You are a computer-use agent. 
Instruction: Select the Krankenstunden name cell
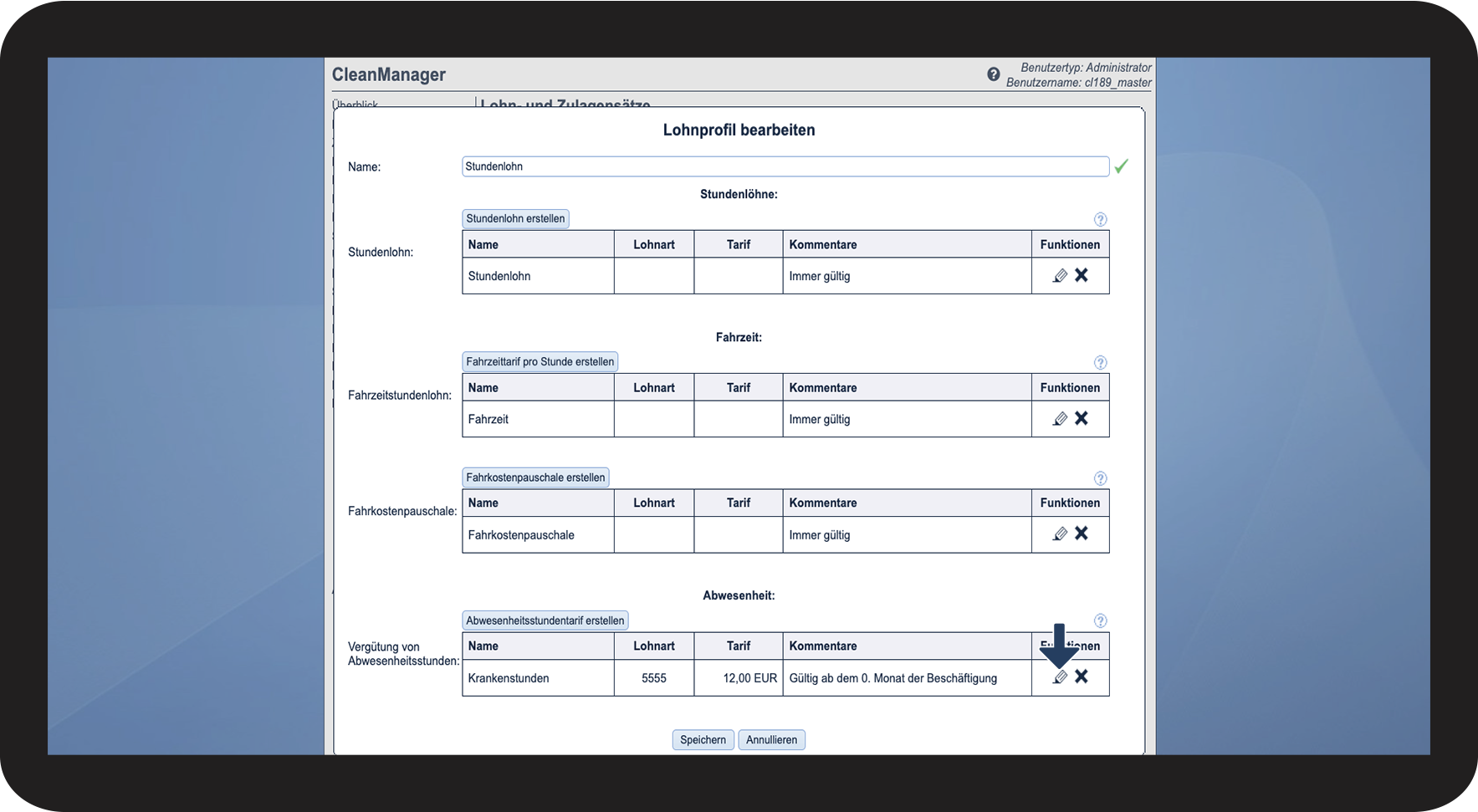[x=538, y=678]
